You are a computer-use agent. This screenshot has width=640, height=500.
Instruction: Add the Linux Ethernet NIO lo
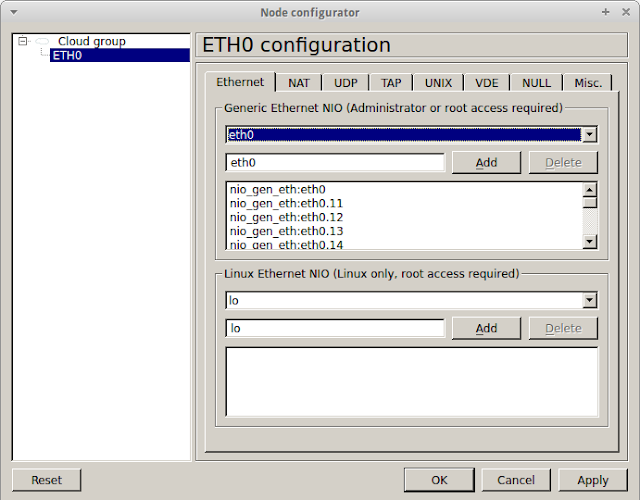point(486,328)
